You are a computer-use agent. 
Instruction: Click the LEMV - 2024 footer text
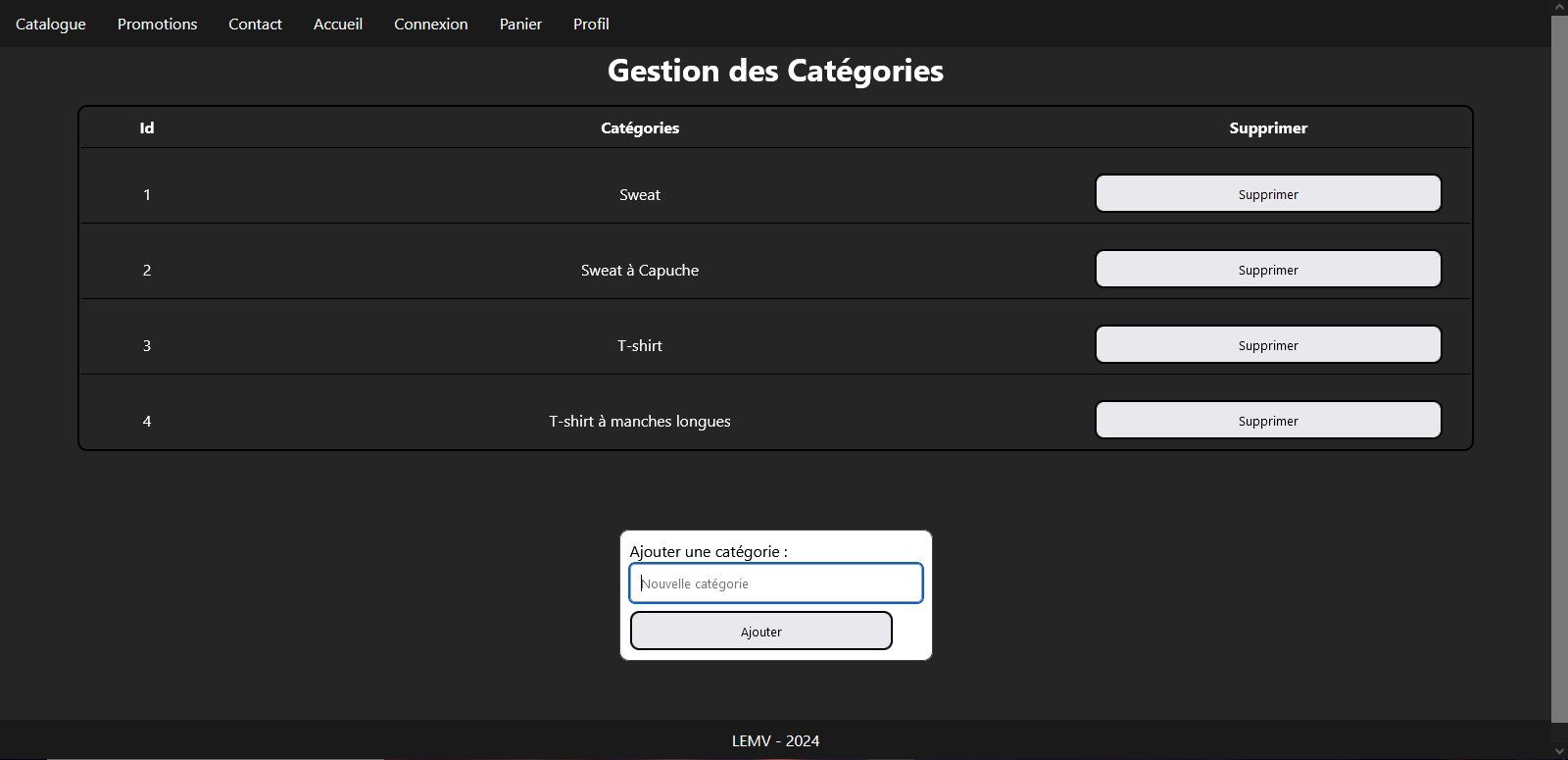(775, 741)
